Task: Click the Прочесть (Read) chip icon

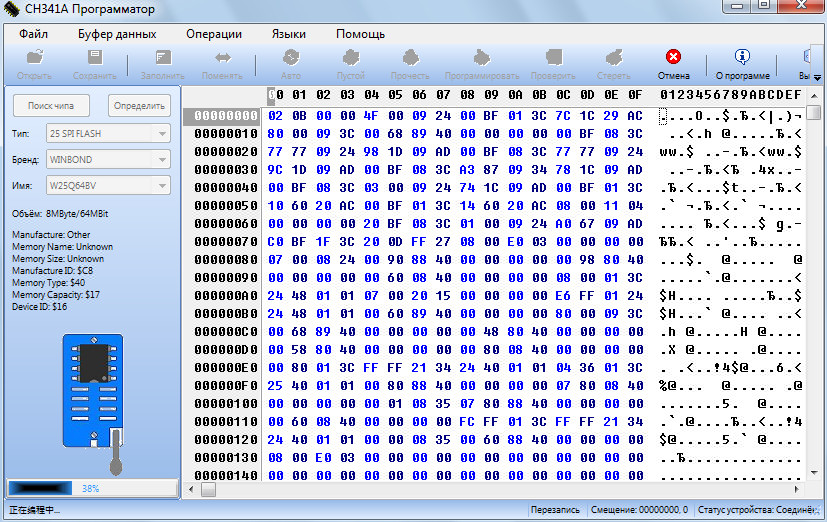Action: click(x=410, y=57)
